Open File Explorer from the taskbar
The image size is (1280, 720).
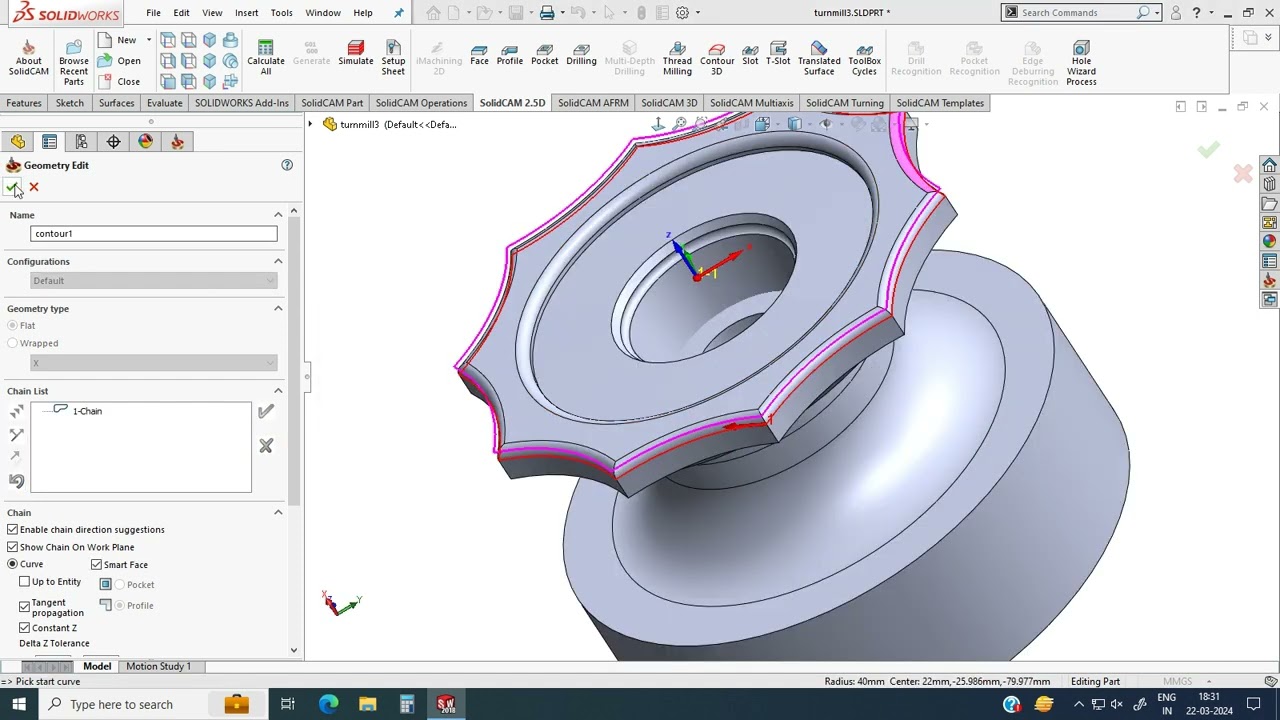pos(367,704)
